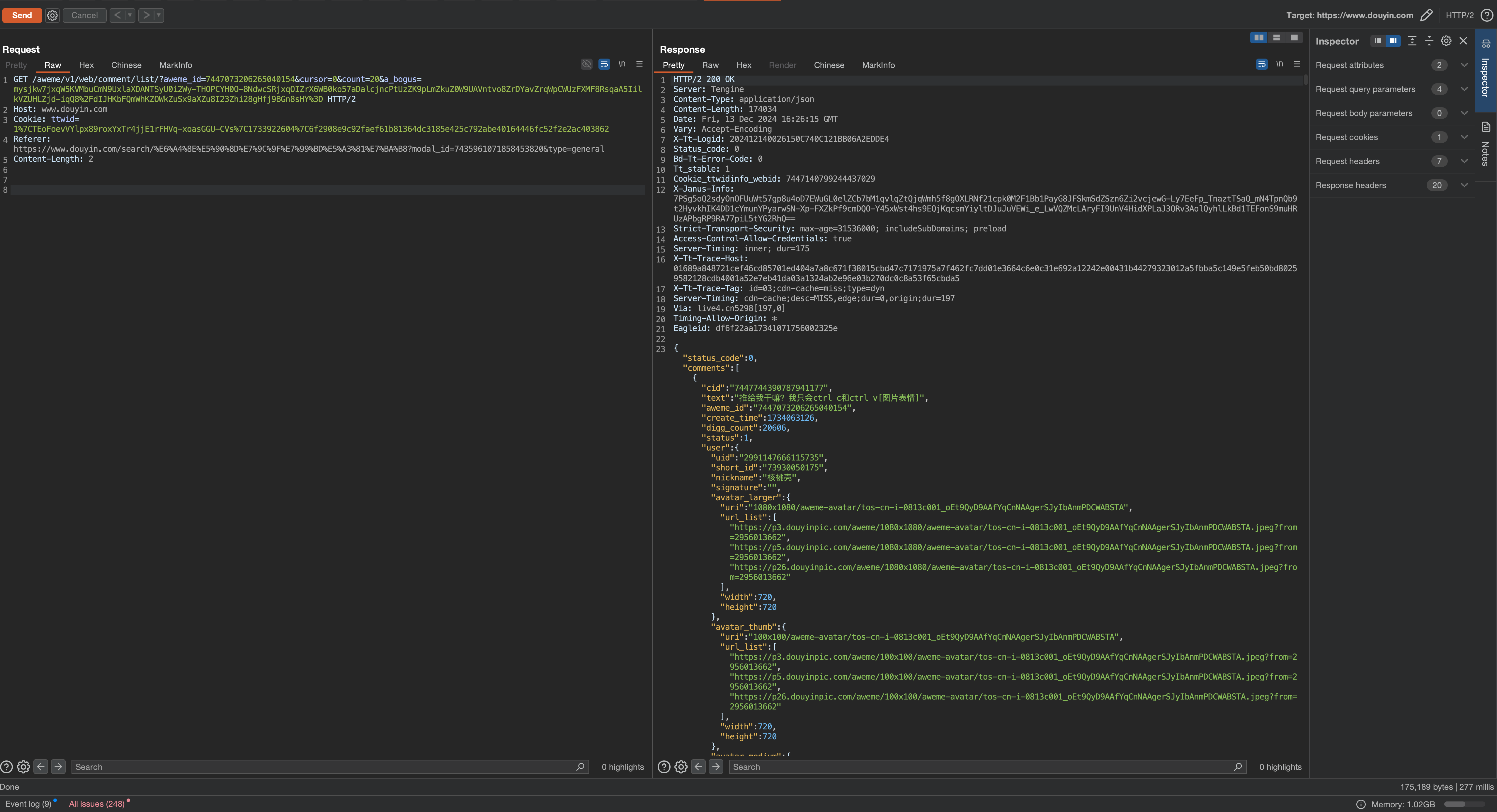Dock Inspector to the right
The image size is (1497, 812).
click(1393, 41)
